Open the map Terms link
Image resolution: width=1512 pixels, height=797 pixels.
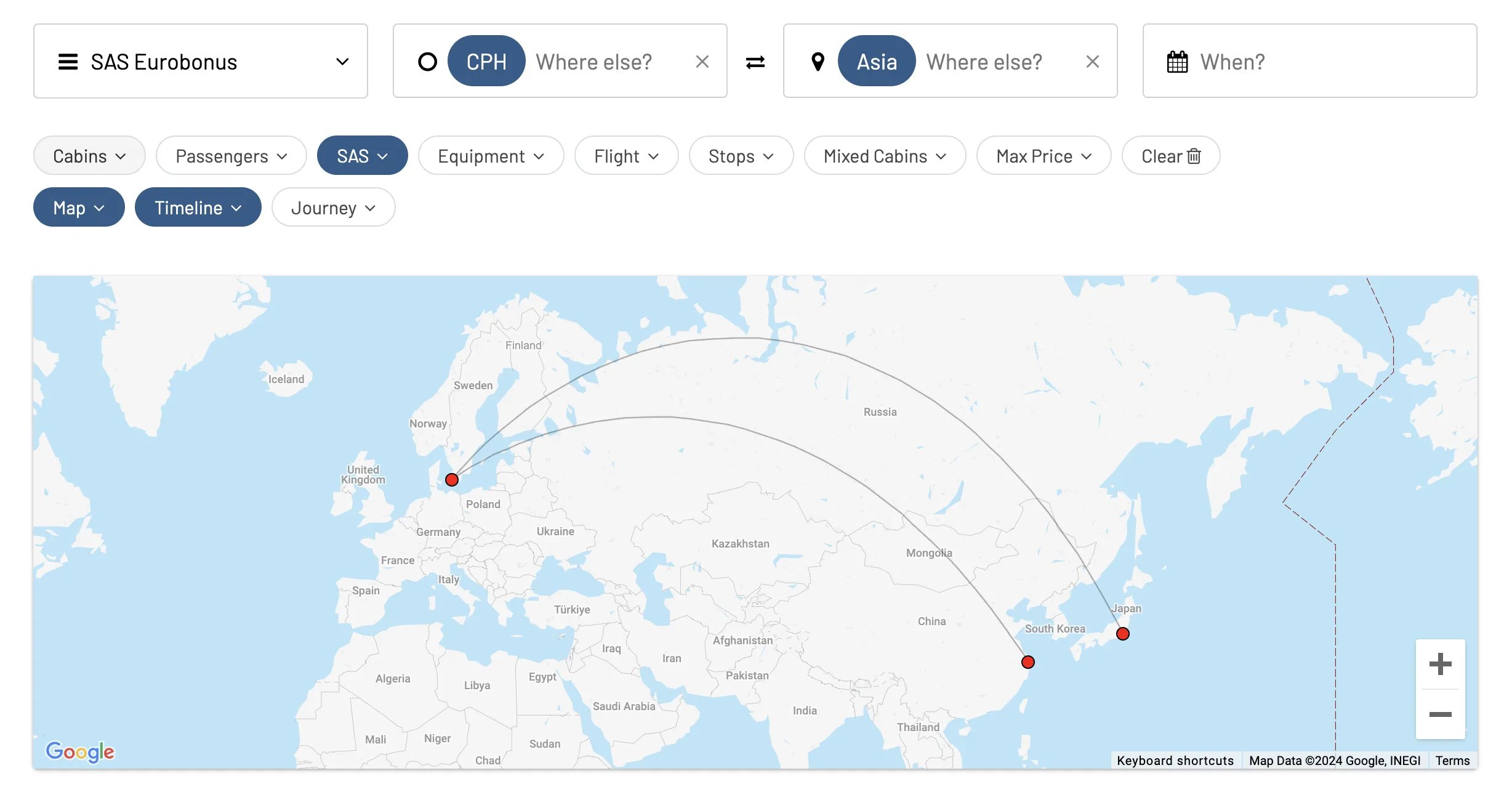[x=1452, y=760]
